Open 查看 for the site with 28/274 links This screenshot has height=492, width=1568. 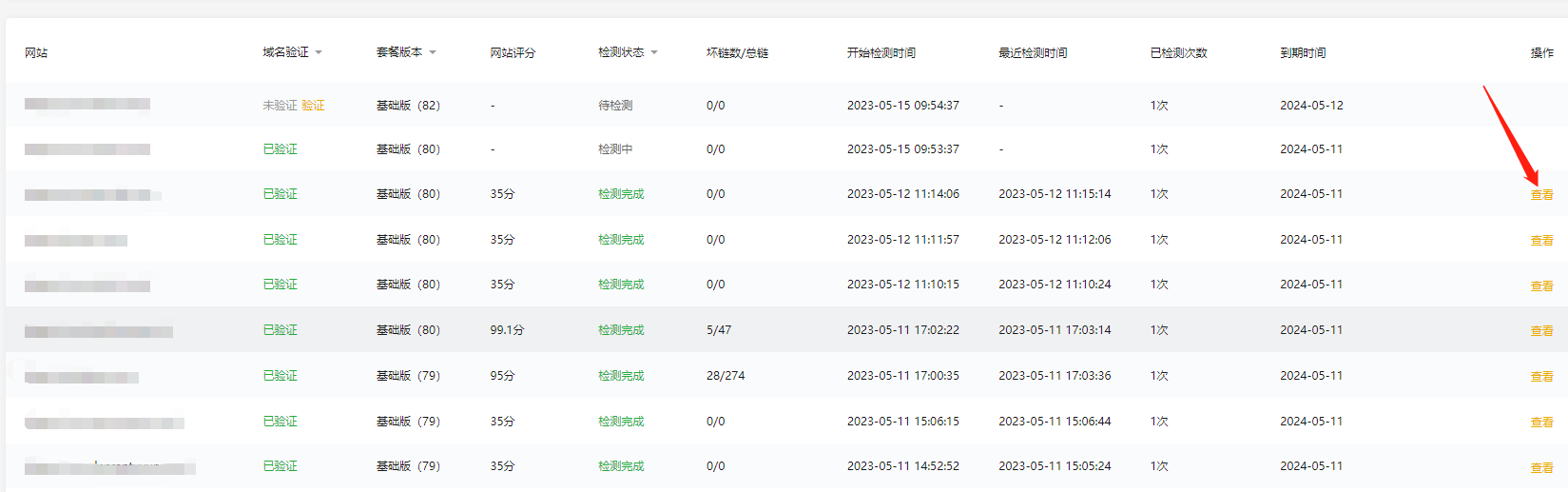[1541, 377]
